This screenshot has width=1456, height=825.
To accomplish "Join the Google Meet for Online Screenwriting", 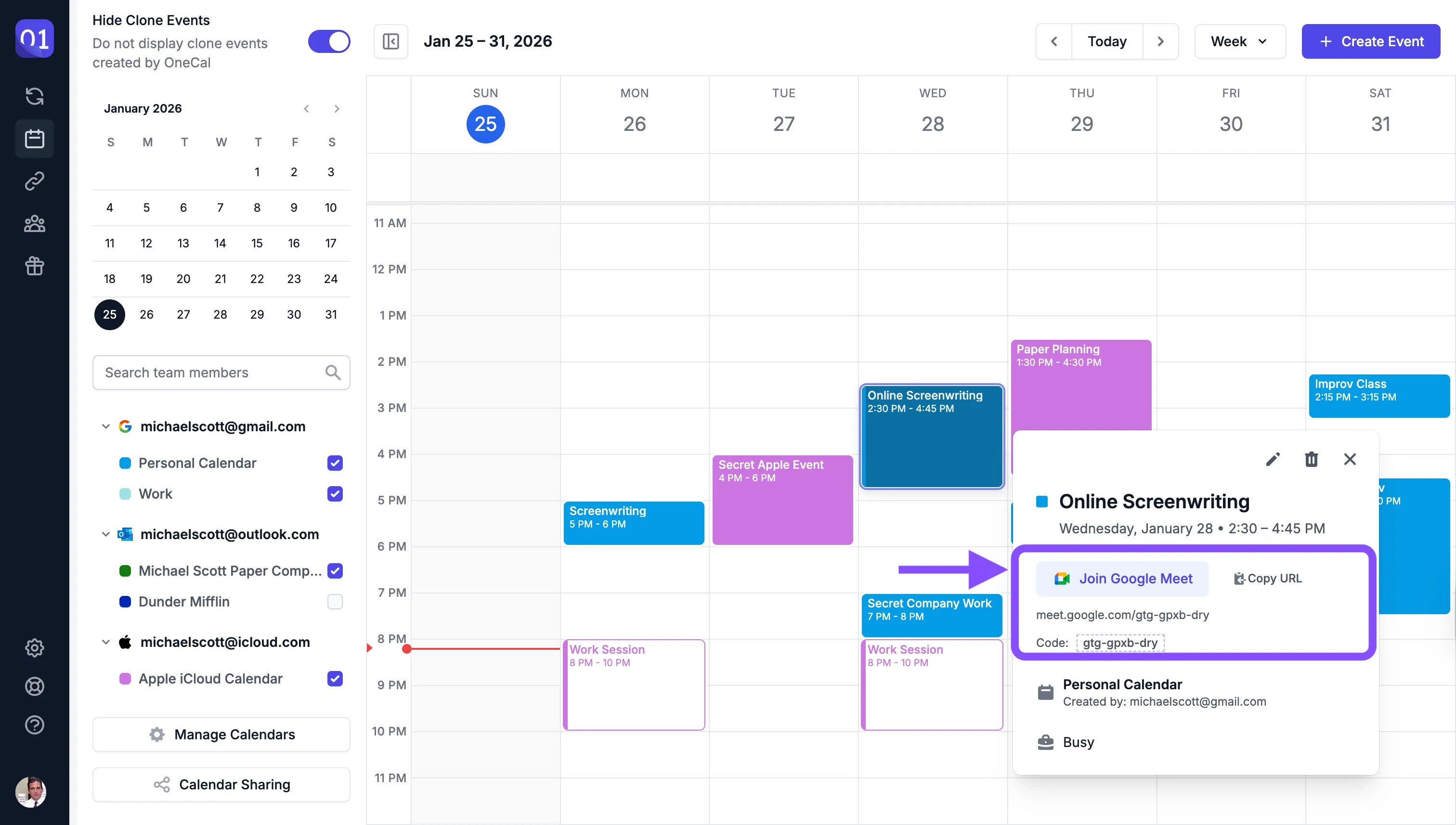I will click(1122, 578).
